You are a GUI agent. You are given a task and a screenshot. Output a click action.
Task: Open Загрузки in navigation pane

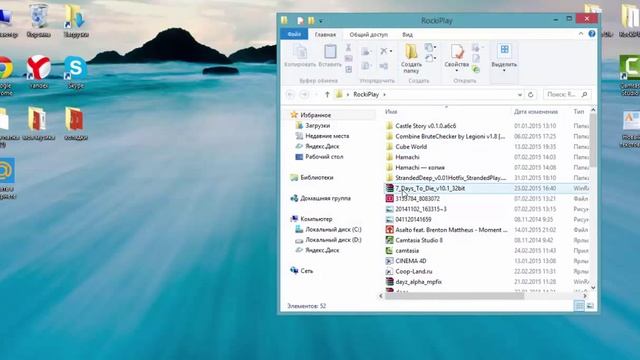[318, 125]
